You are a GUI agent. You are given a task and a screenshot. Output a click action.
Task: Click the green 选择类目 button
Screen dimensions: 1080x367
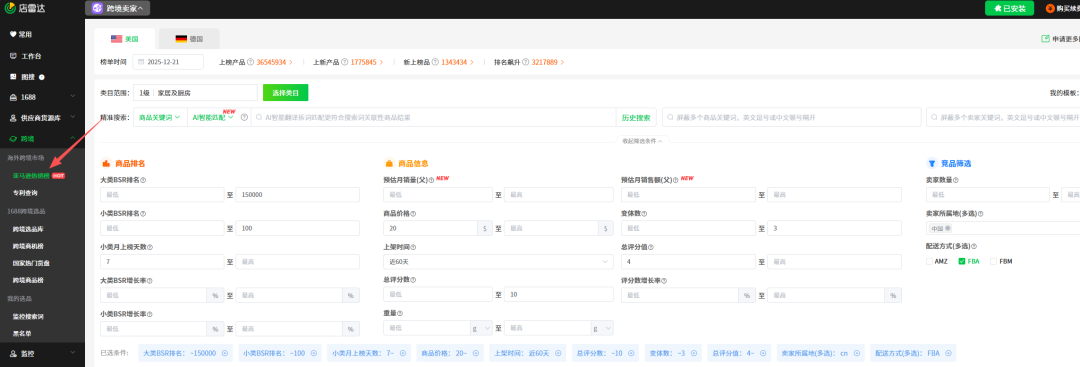(285, 92)
